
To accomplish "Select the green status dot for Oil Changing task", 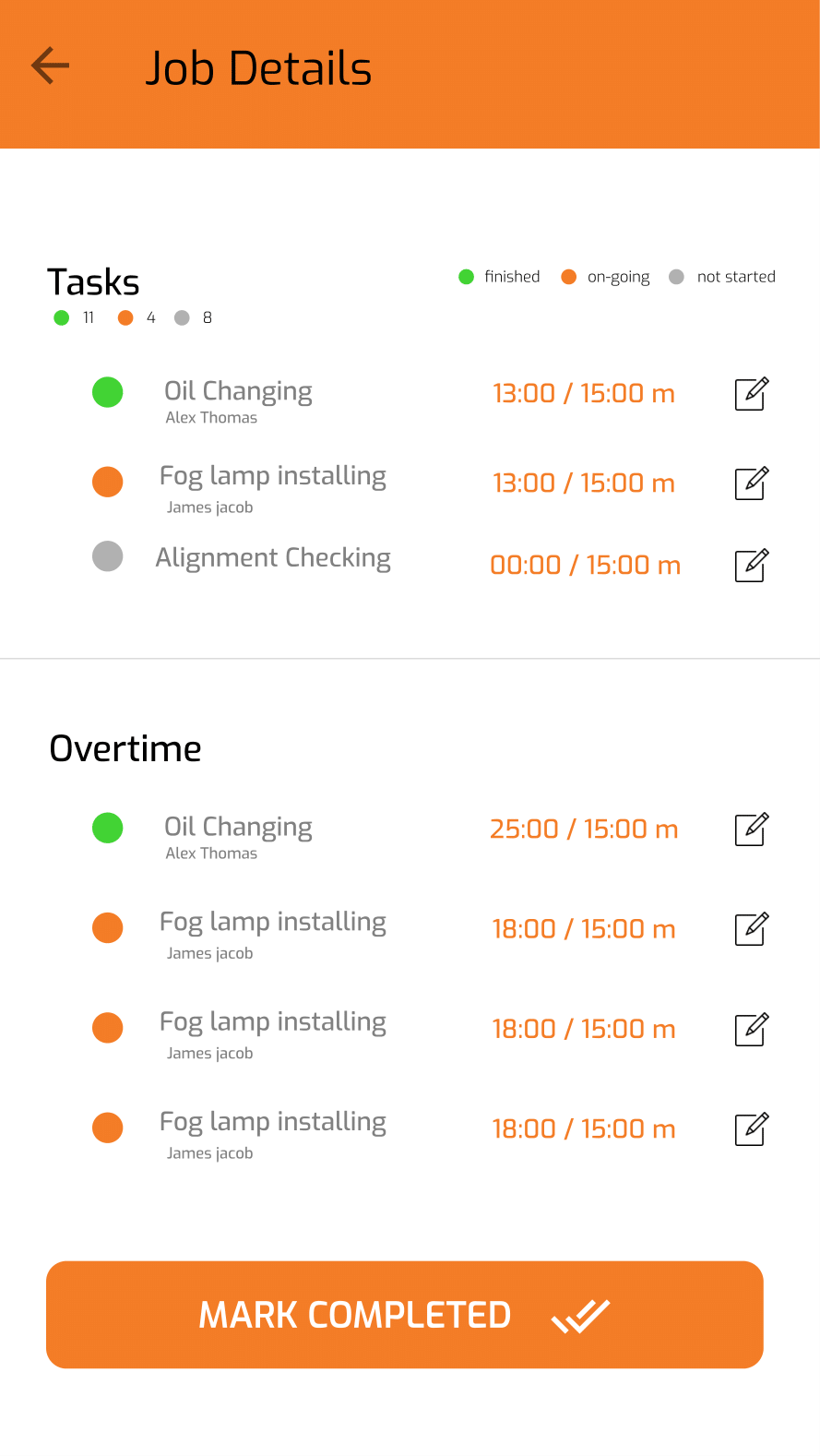I will tap(108, 392).
